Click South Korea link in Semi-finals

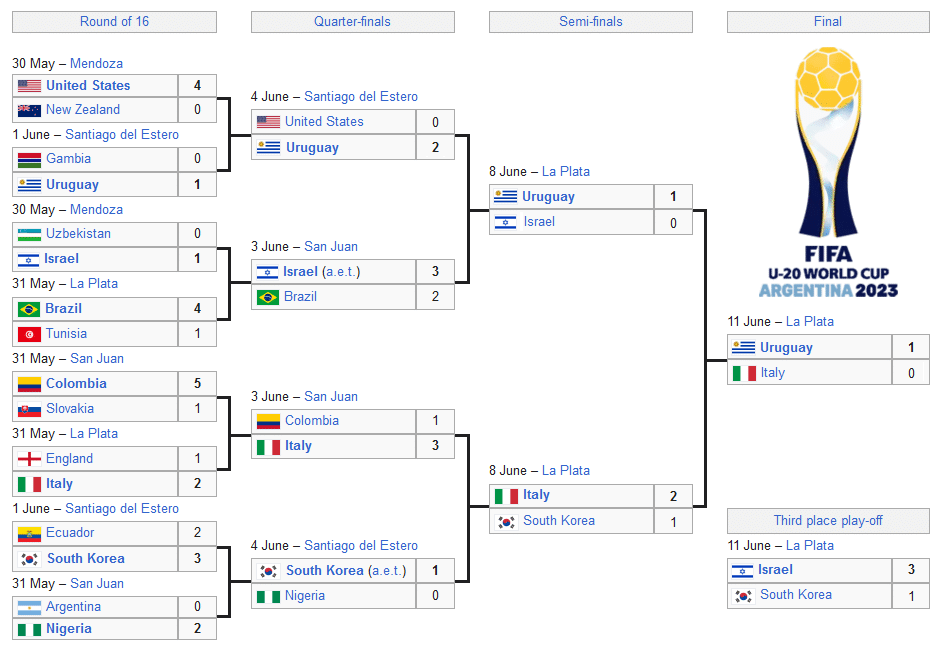point(559,521)
